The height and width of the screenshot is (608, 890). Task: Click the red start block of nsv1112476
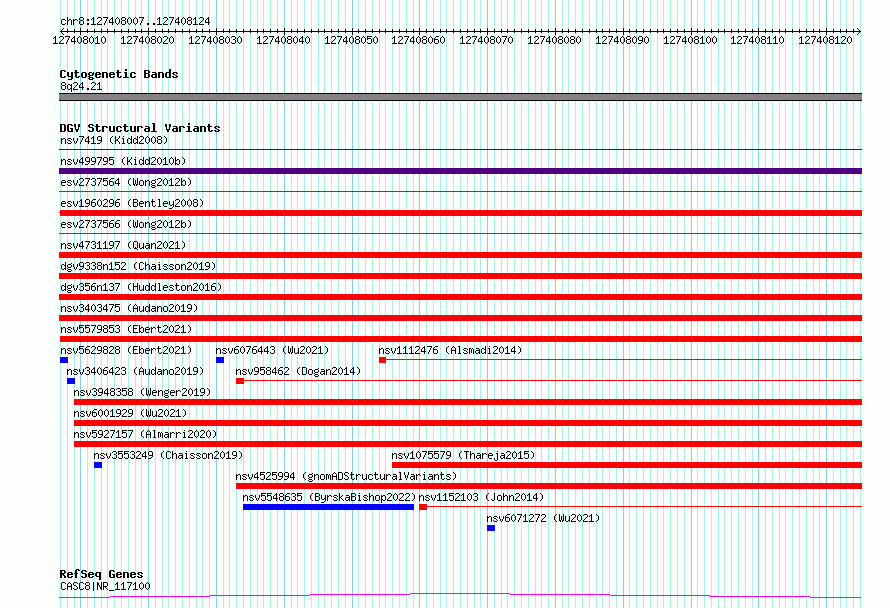(x=383, y=360)
